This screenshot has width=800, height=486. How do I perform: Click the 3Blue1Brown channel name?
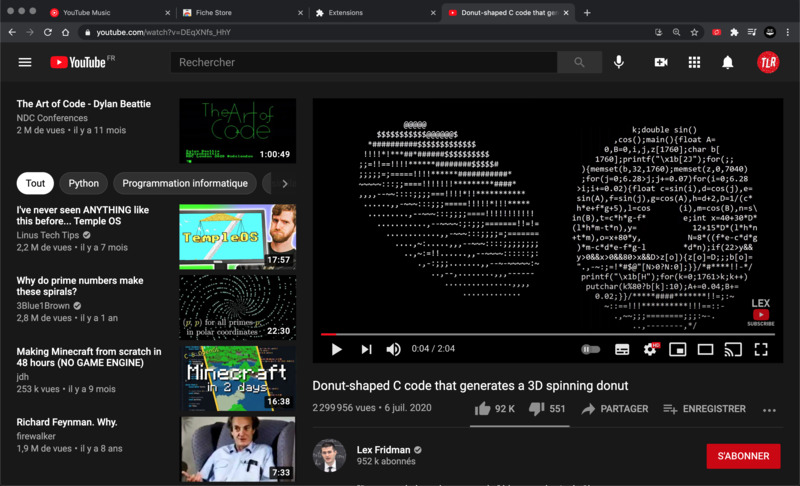(43, 305)
